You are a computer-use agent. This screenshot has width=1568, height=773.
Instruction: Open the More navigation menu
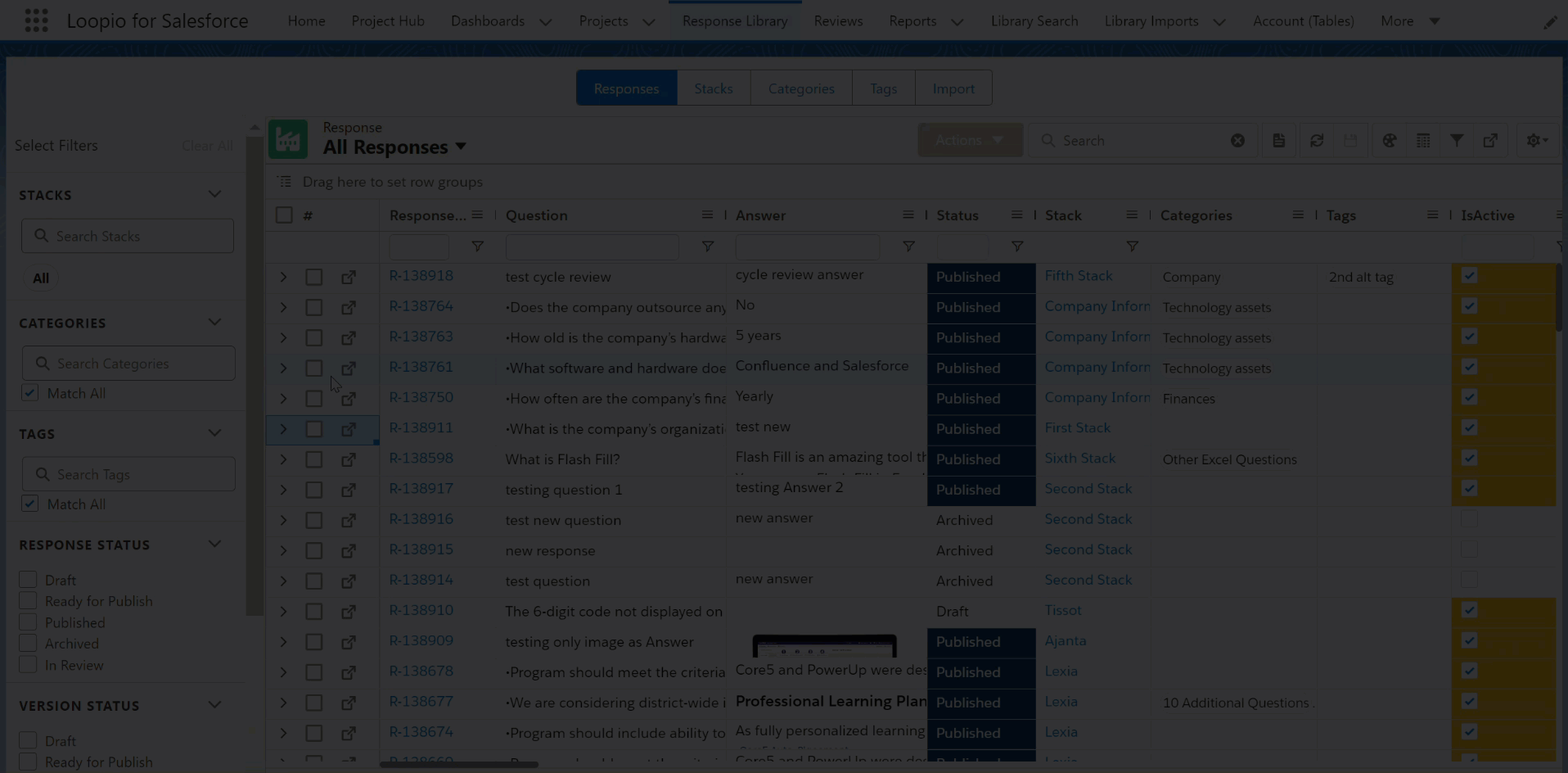coord(1410,21)
